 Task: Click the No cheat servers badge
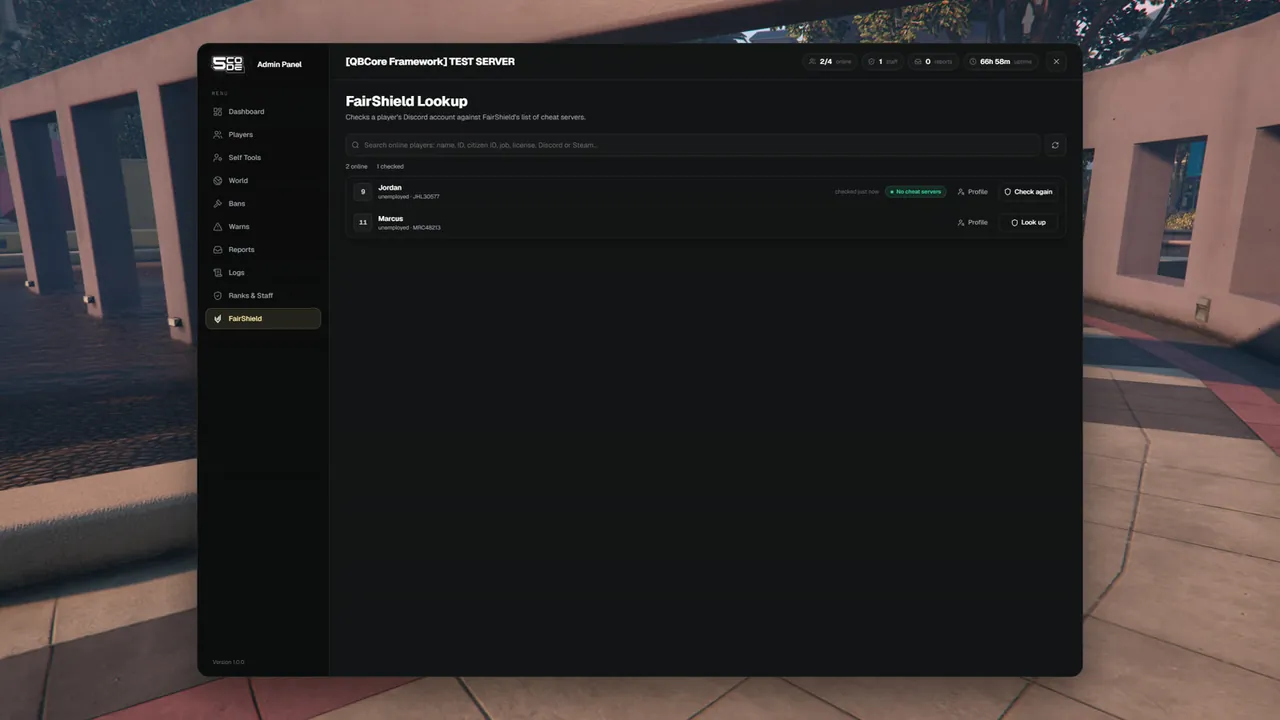(915, 192)
